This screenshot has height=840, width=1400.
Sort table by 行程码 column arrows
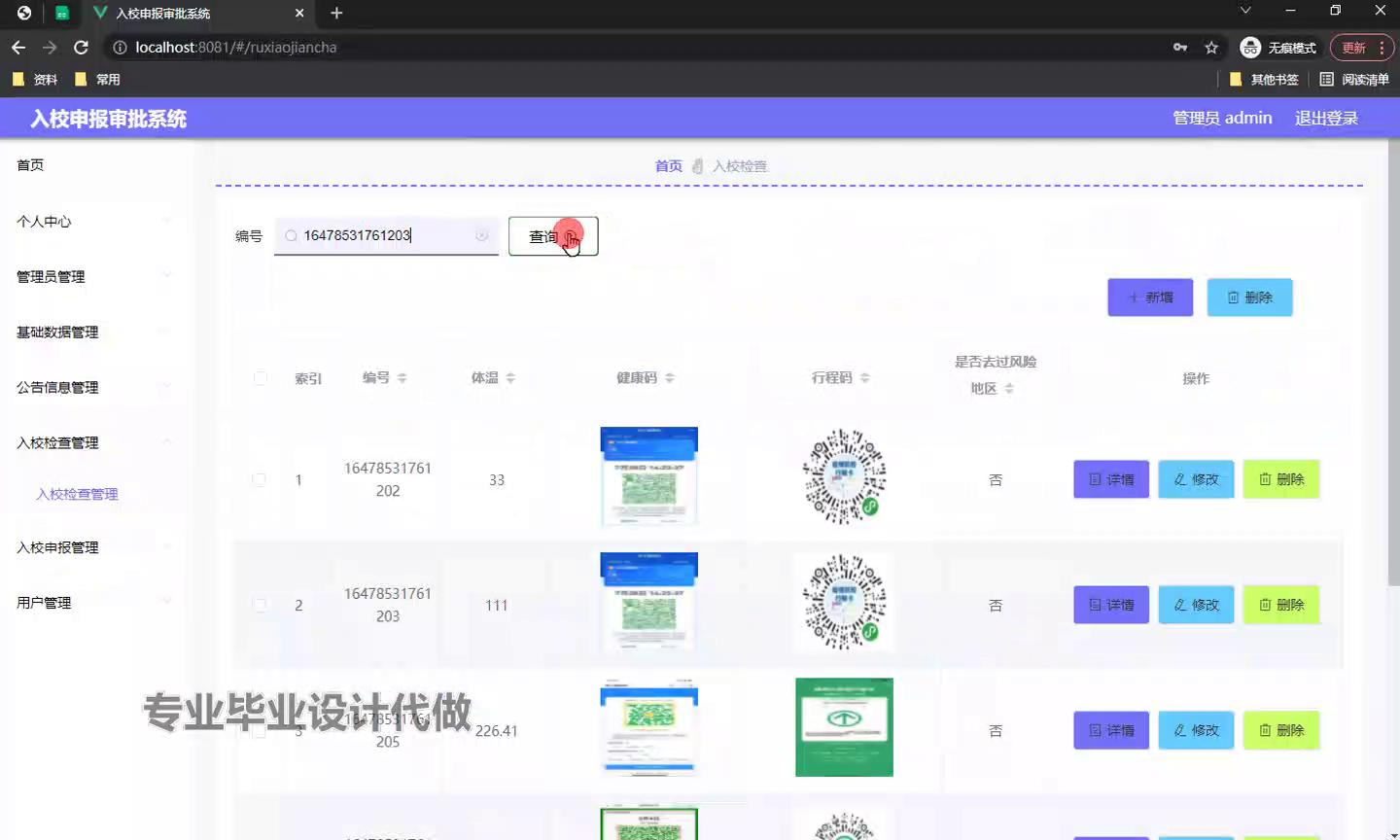(864, 378)
